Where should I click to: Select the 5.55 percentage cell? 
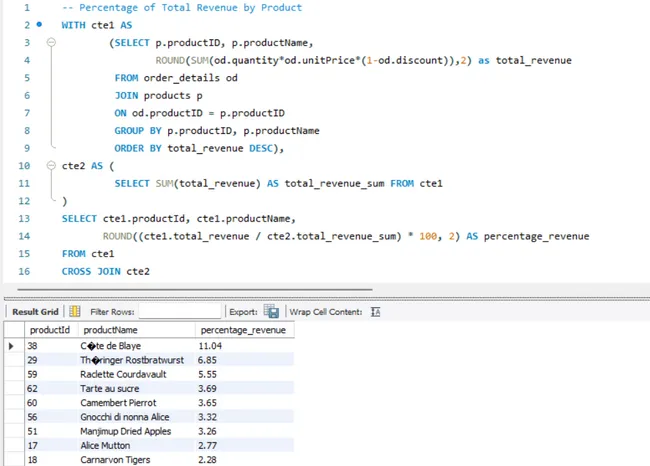(x=245, y=374)
